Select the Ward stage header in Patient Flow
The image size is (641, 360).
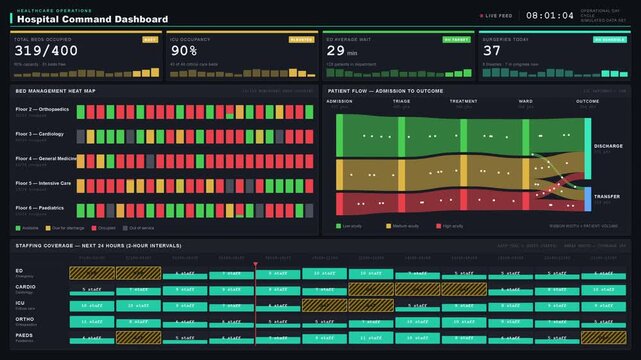point(526,101)
